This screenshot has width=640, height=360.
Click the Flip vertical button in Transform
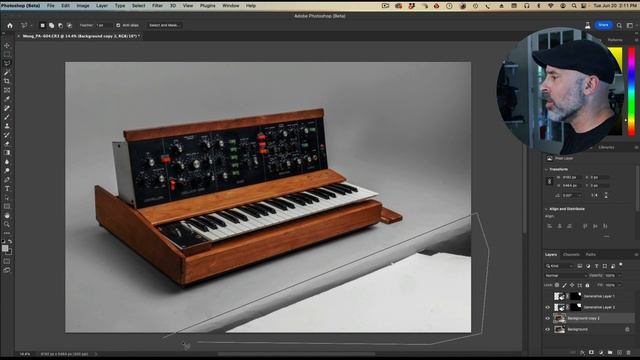(606, 196)
